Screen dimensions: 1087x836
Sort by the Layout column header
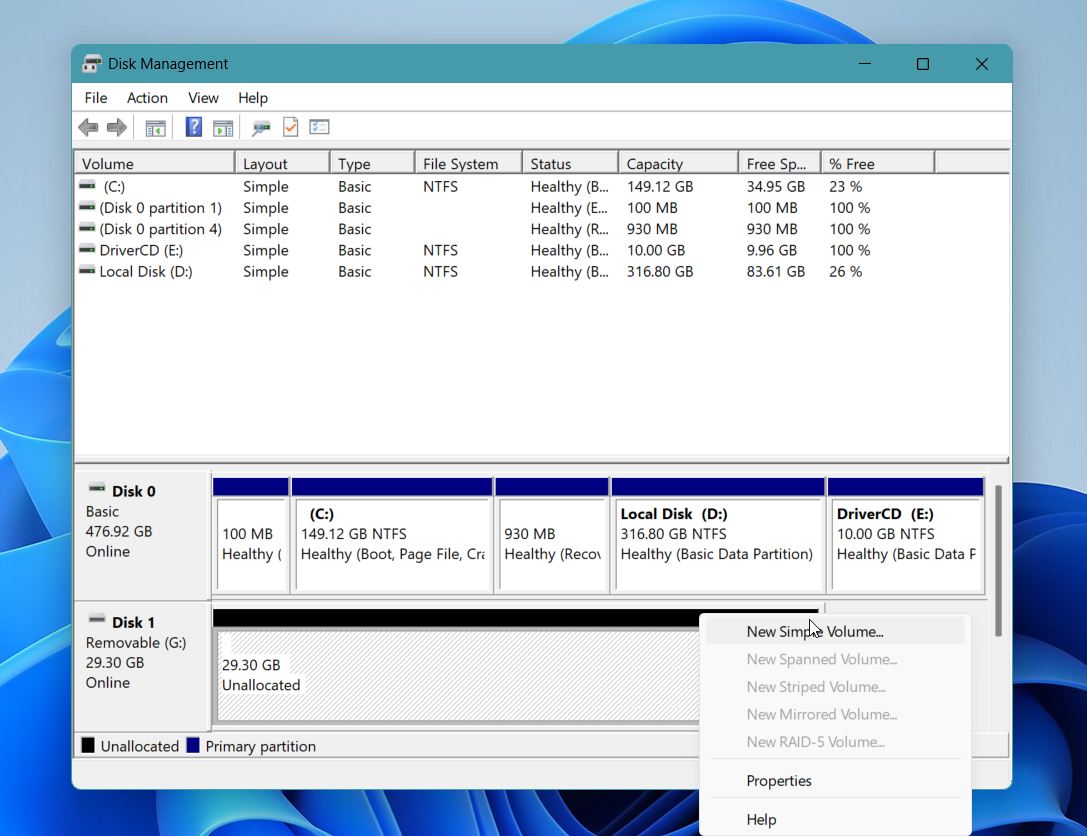[x=282, y=164]
